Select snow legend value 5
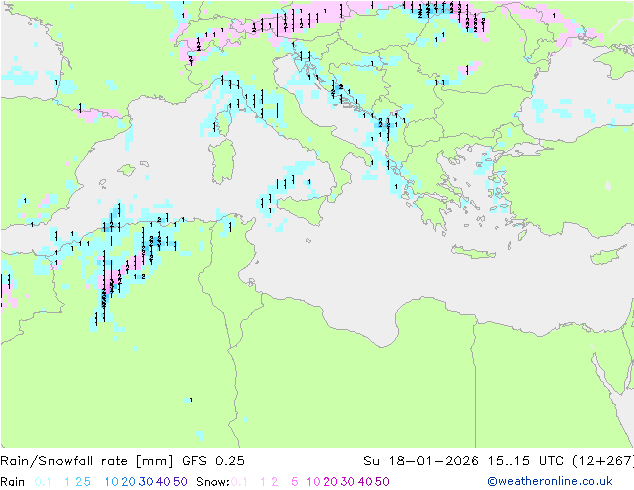 pos(295,482)
